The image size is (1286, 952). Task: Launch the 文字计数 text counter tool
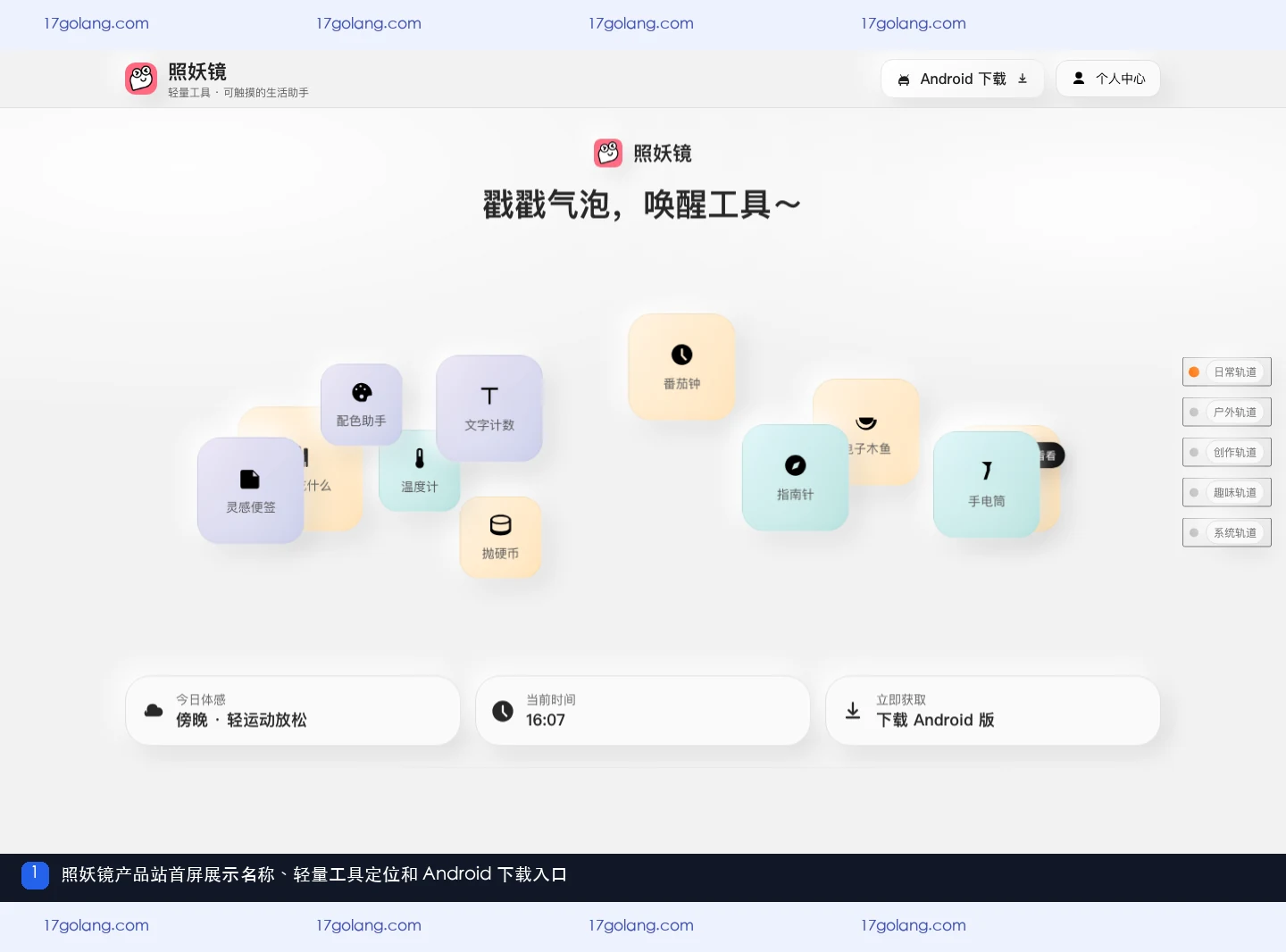(489, 408)
